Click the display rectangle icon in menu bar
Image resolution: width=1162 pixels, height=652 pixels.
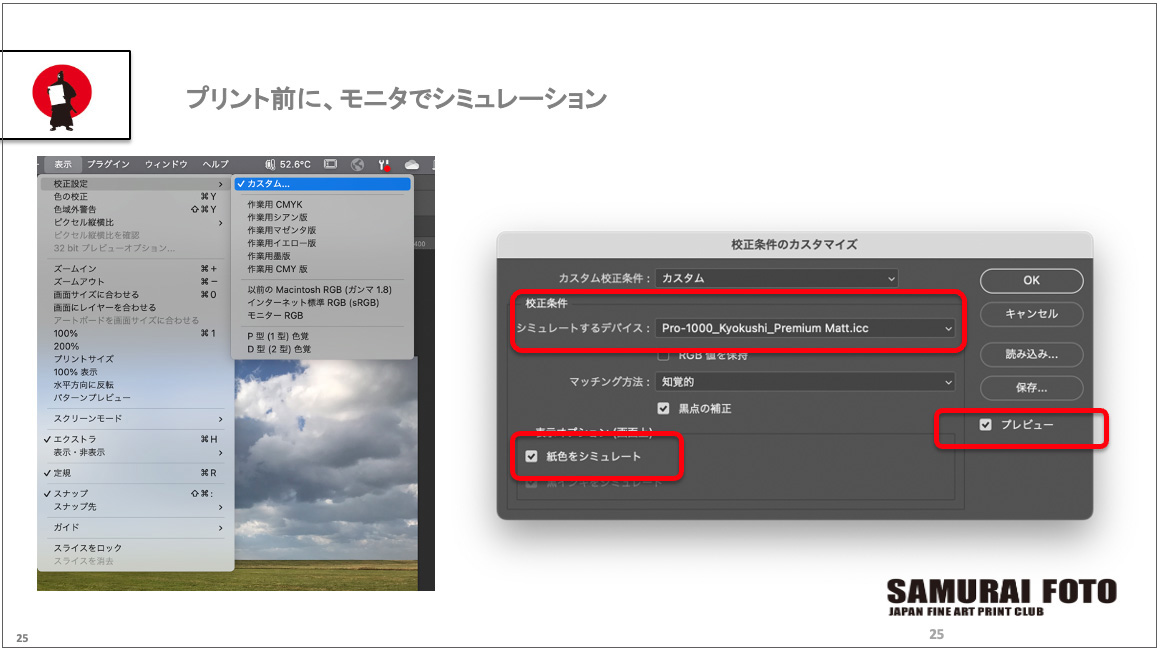331,164
